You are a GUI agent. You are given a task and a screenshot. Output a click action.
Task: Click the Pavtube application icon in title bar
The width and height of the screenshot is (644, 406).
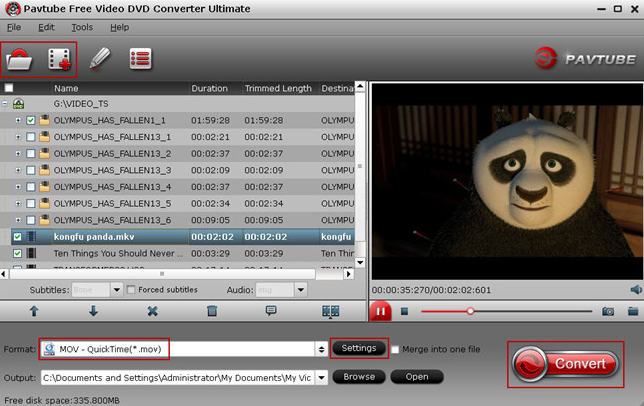click(13, 9)
